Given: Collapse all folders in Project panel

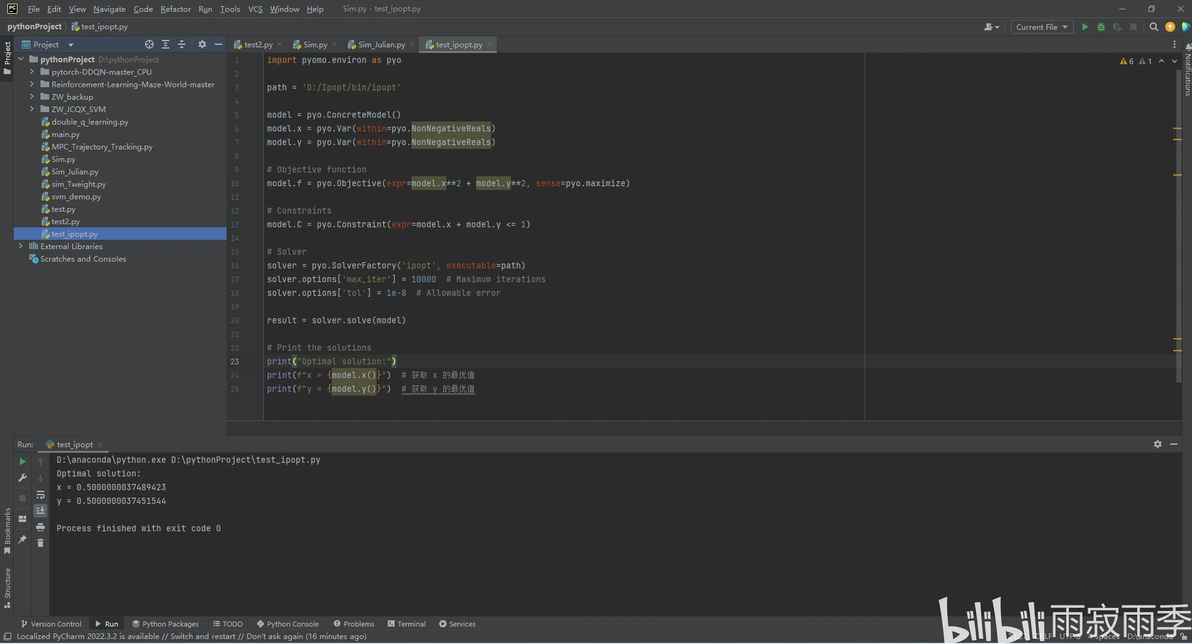Looking at the screenshot, I should (182, 45).
